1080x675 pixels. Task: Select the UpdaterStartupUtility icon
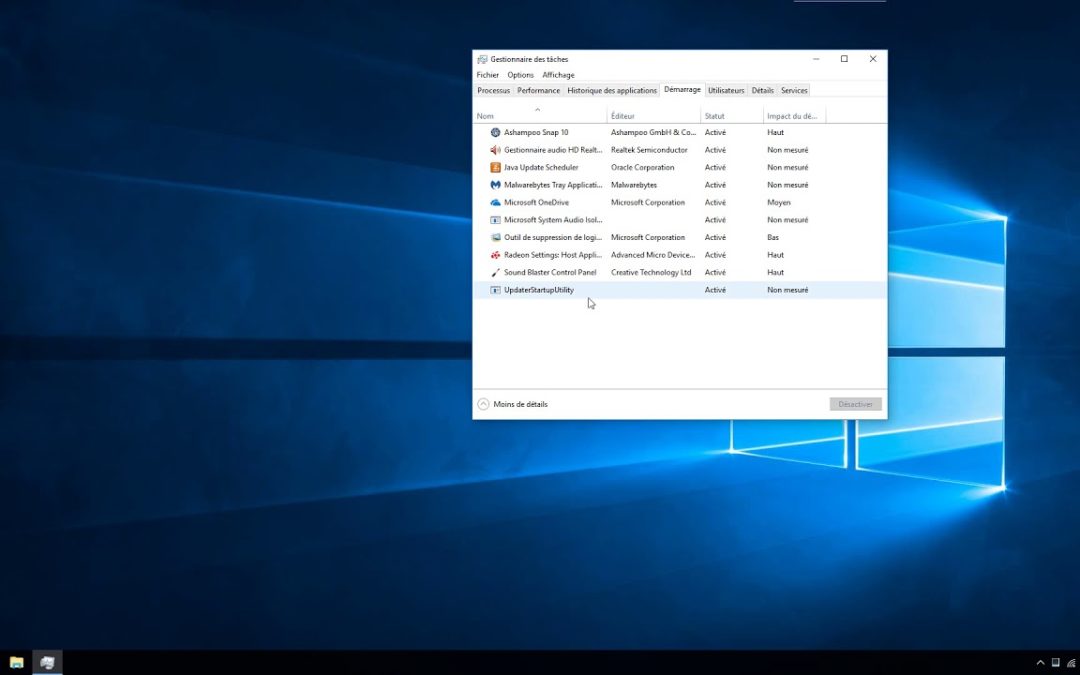[495, 290]
